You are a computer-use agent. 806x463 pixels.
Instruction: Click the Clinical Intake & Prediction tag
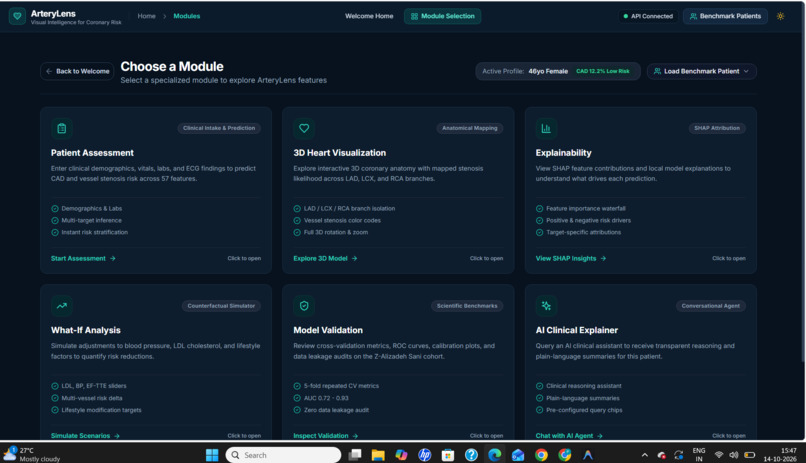(x=219, y=128)
